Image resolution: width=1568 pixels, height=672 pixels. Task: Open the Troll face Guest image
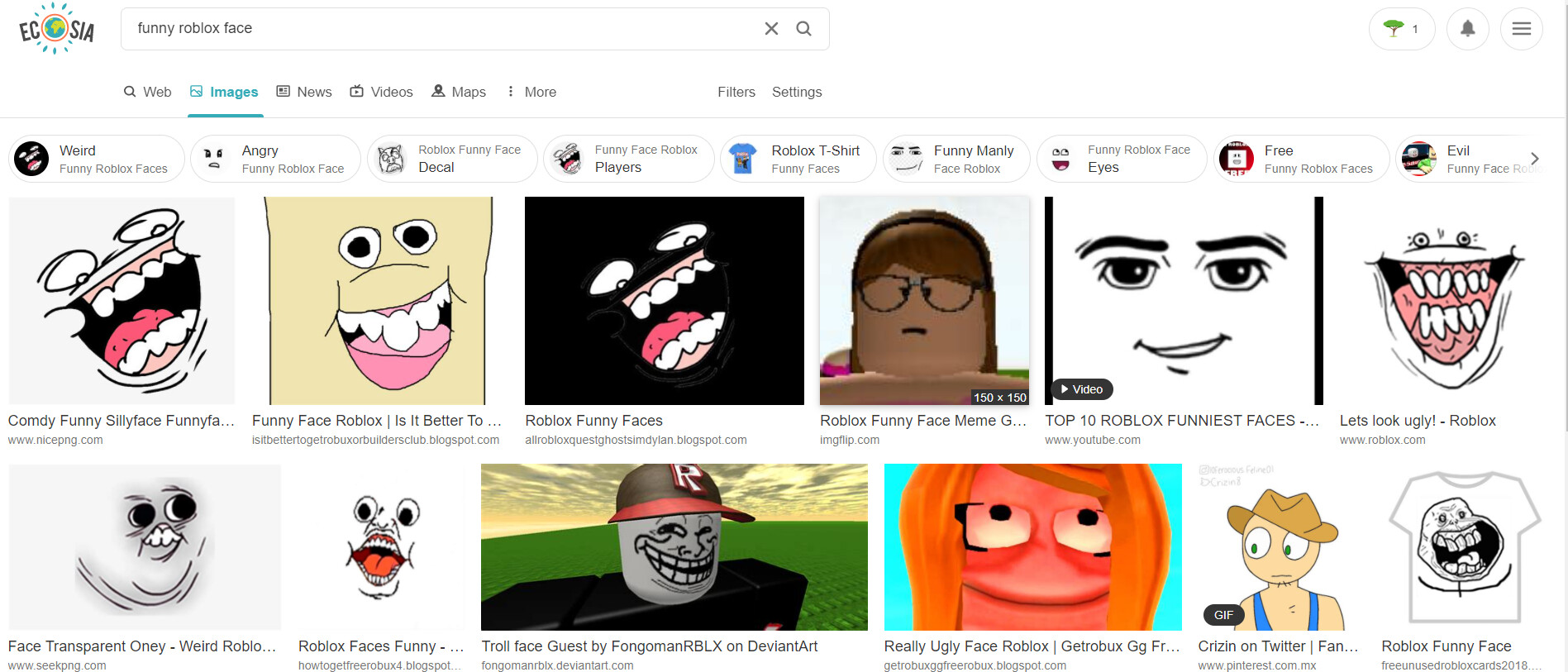(674, 547)
